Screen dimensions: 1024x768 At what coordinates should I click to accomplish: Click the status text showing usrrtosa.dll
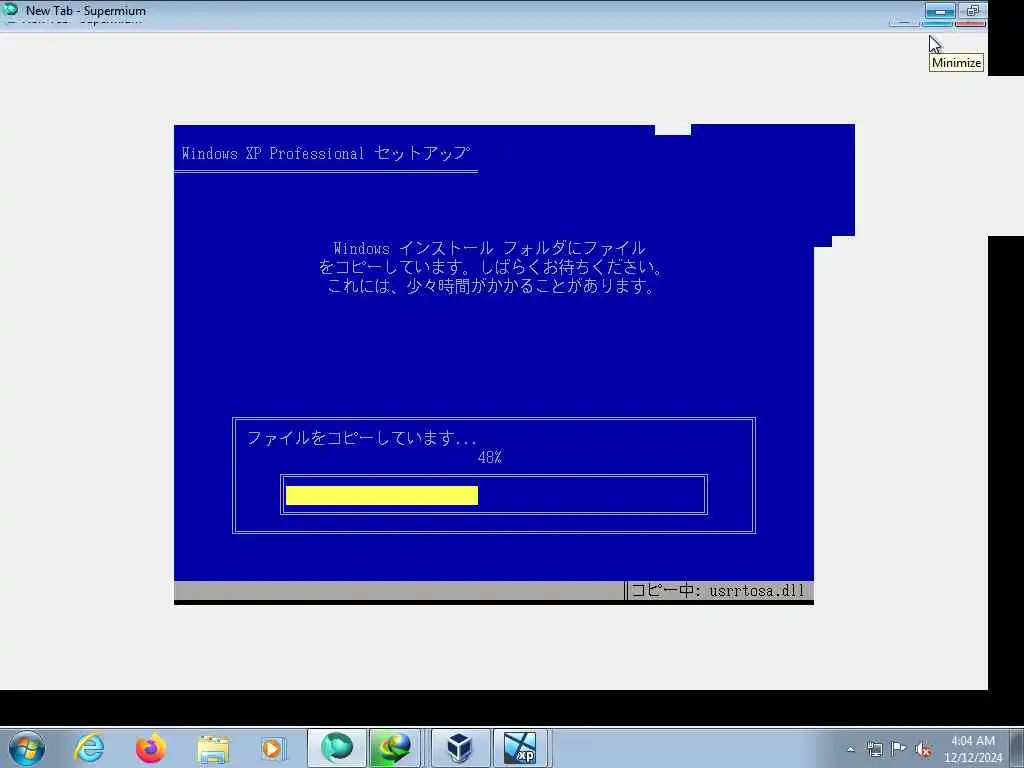pyautogui.click(x=718, y=590)
